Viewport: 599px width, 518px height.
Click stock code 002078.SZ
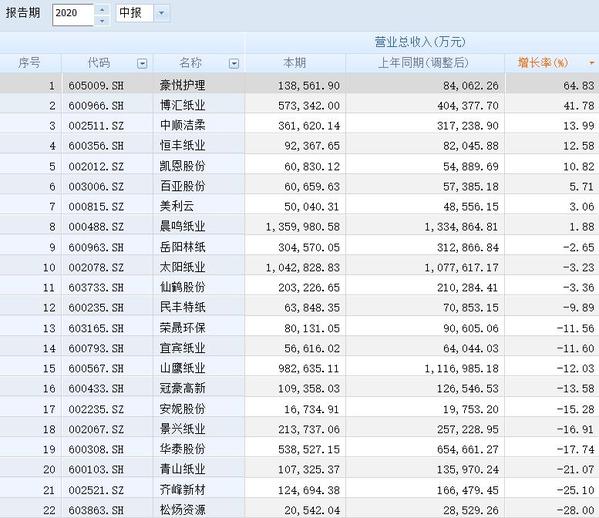[96, 267]
